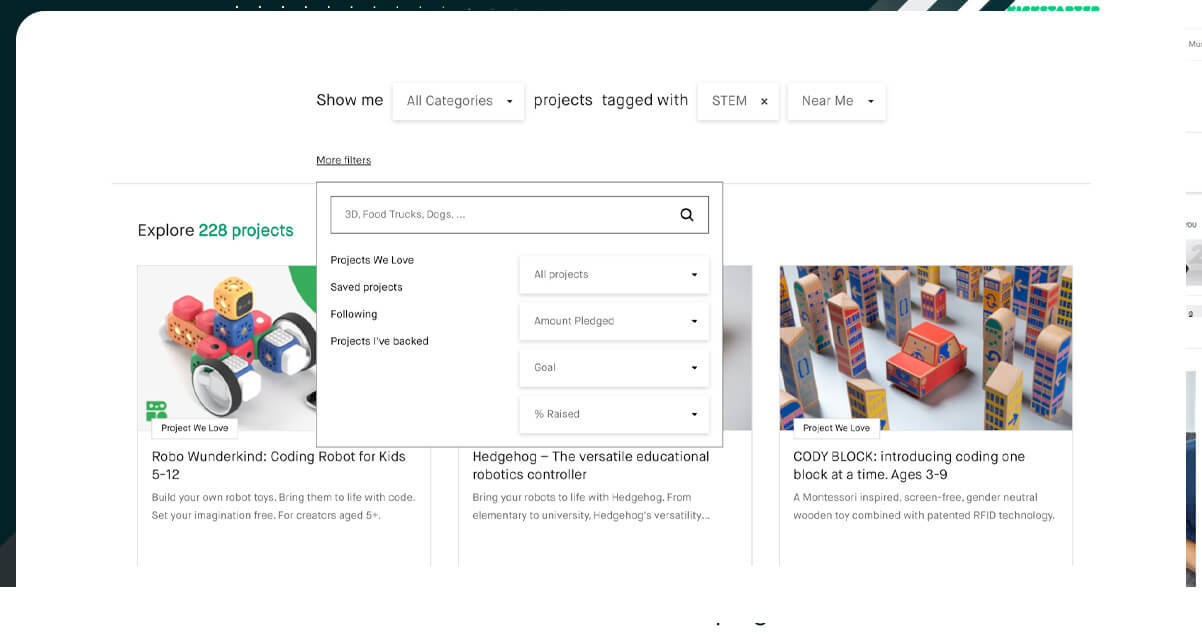Viewport: 1202px width, 634px height.
Task: Filter by Projects I've backed
Action: click(379, 341)
